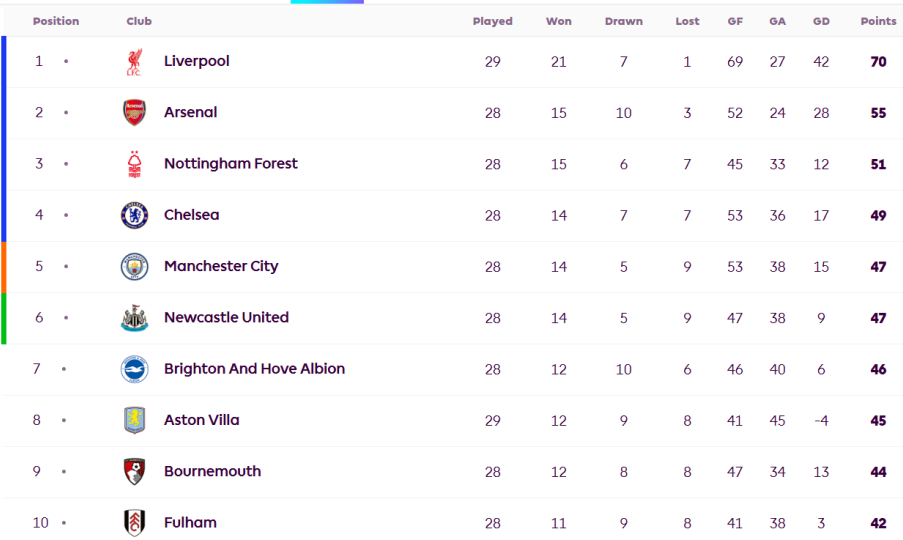Click the Position column header
Screen dimensions: 903x540
pos(56,21)
